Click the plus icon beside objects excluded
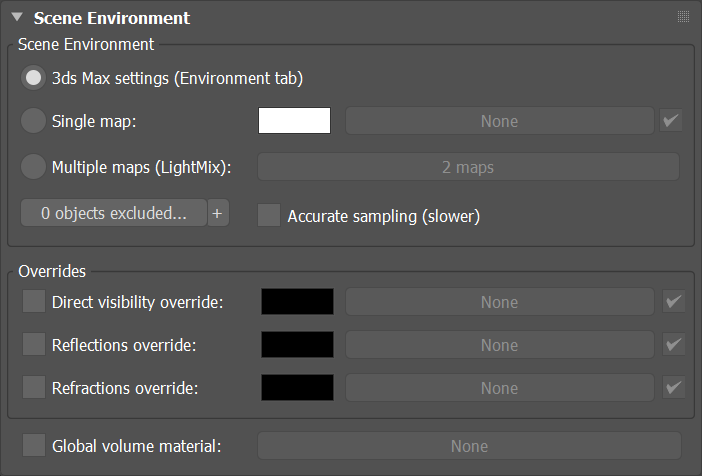This screenshot has height=476, width=702. pyautogui.click(x=218, y=213)
